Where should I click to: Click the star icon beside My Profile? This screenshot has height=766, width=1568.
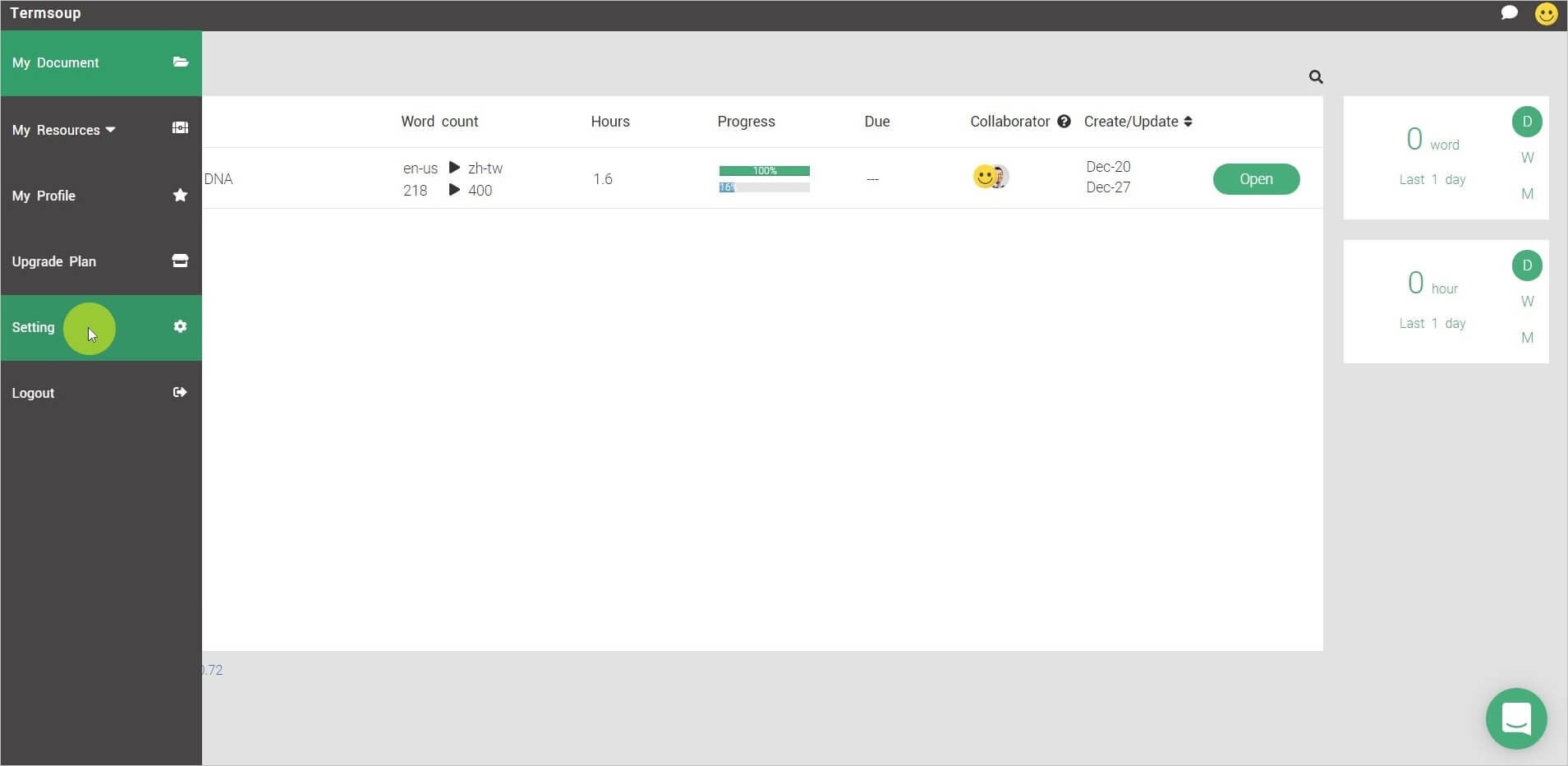pyautogui.click(x=180, y=195)
